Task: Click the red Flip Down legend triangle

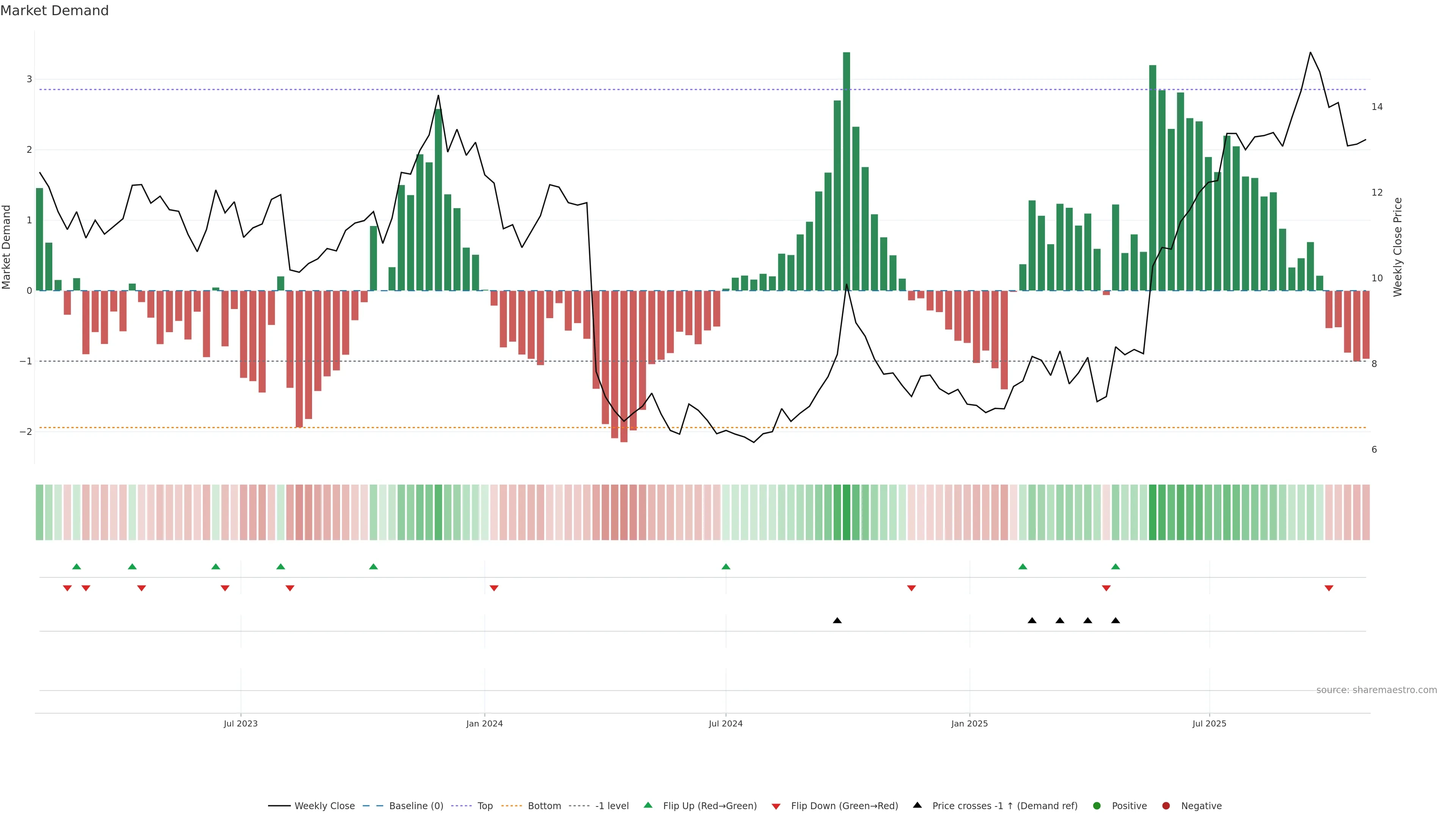Action: (x=776, y=806)
